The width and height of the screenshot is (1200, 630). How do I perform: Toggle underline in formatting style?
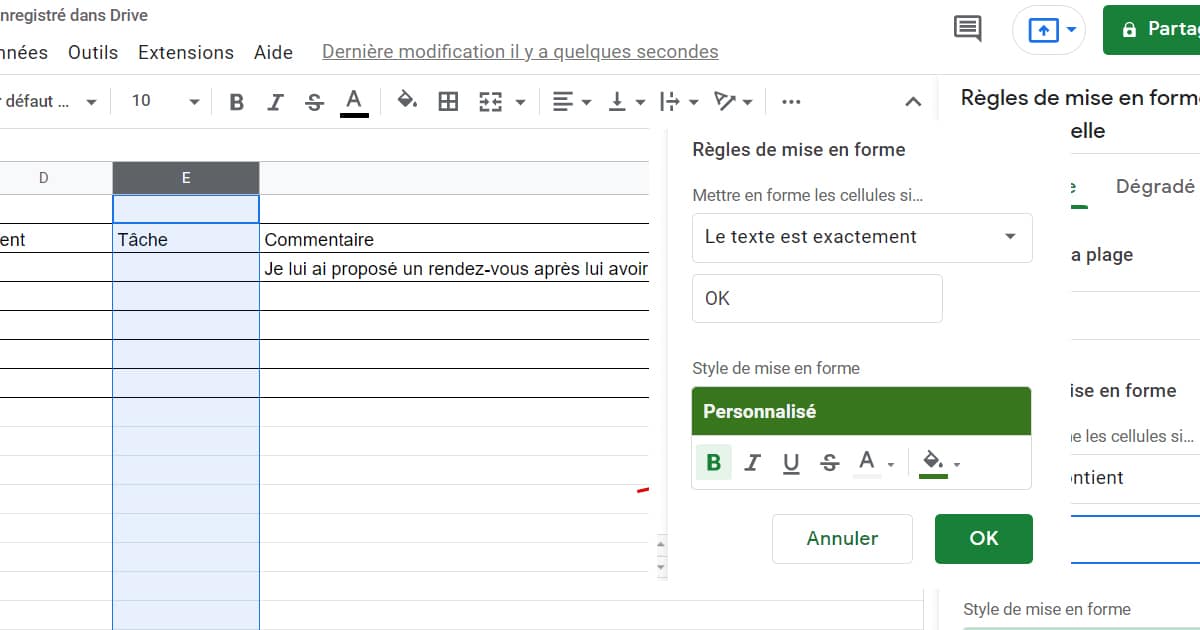pos(791,463)
